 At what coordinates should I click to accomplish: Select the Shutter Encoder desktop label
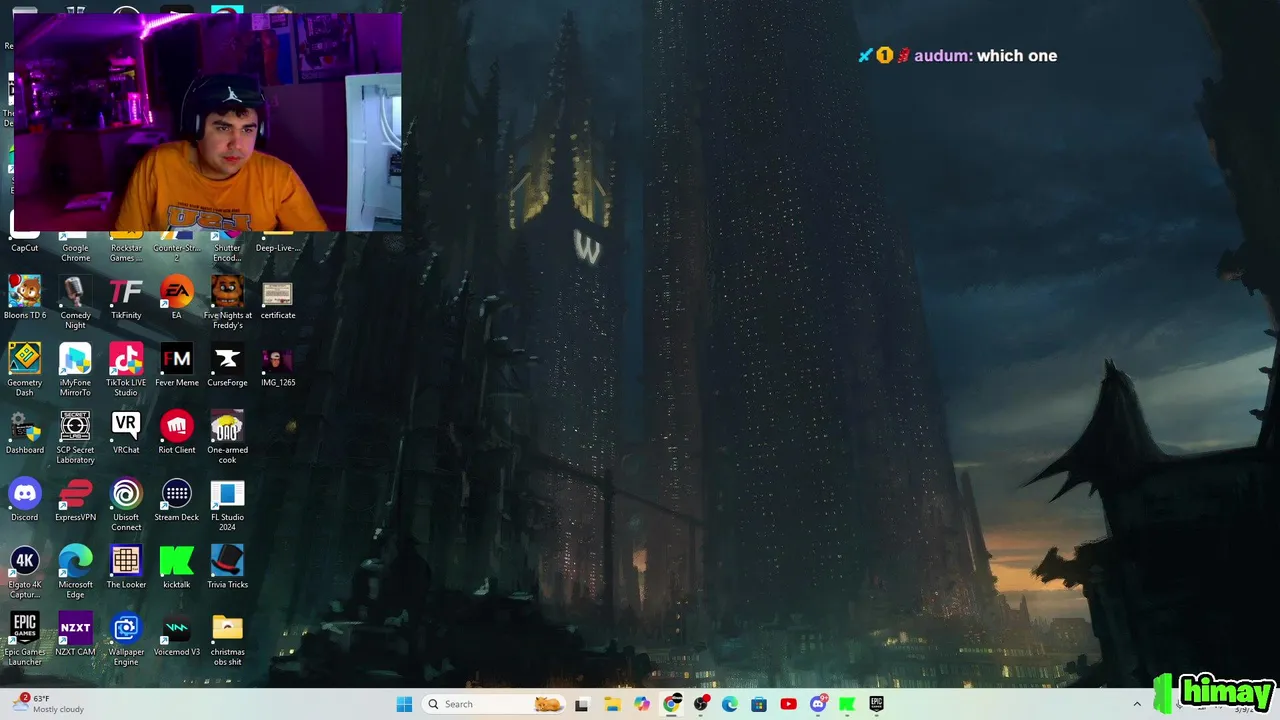227,253
